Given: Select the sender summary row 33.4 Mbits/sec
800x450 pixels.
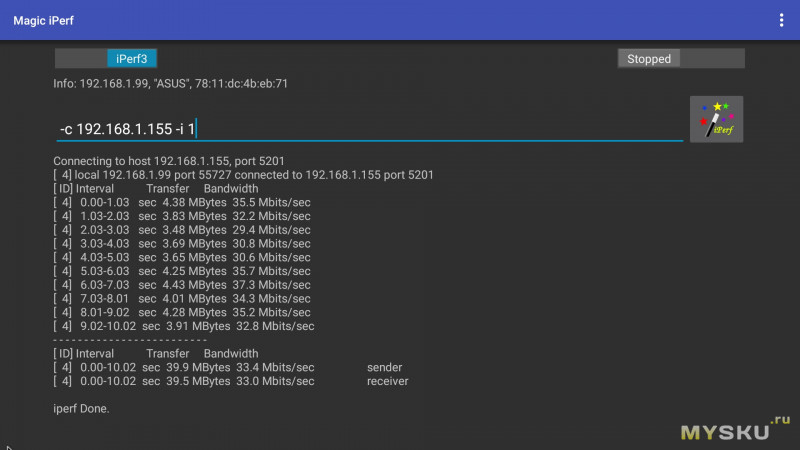Looking at the screenshot, I should (x=228, y=368).
